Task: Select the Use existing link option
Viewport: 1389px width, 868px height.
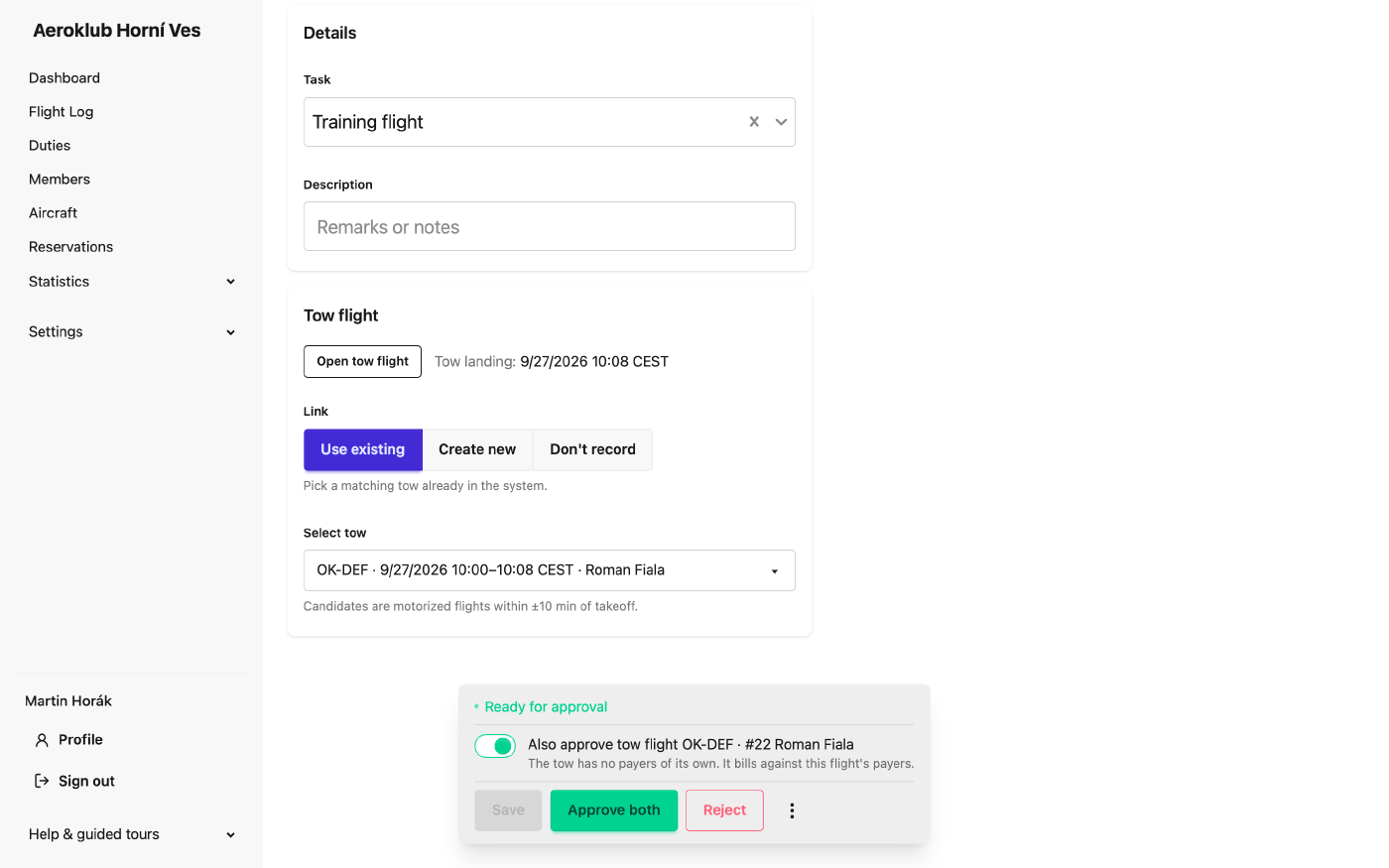Action: tap(363, 449)
